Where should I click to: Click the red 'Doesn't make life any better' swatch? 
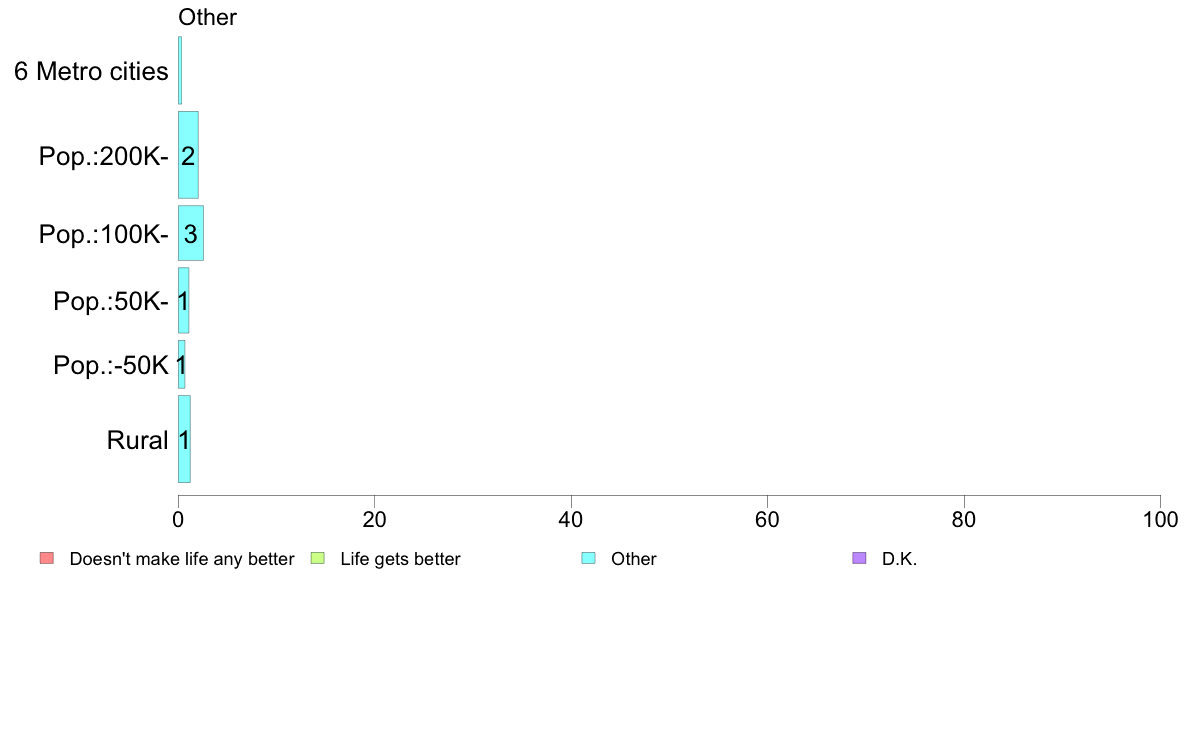pos(47,559)
